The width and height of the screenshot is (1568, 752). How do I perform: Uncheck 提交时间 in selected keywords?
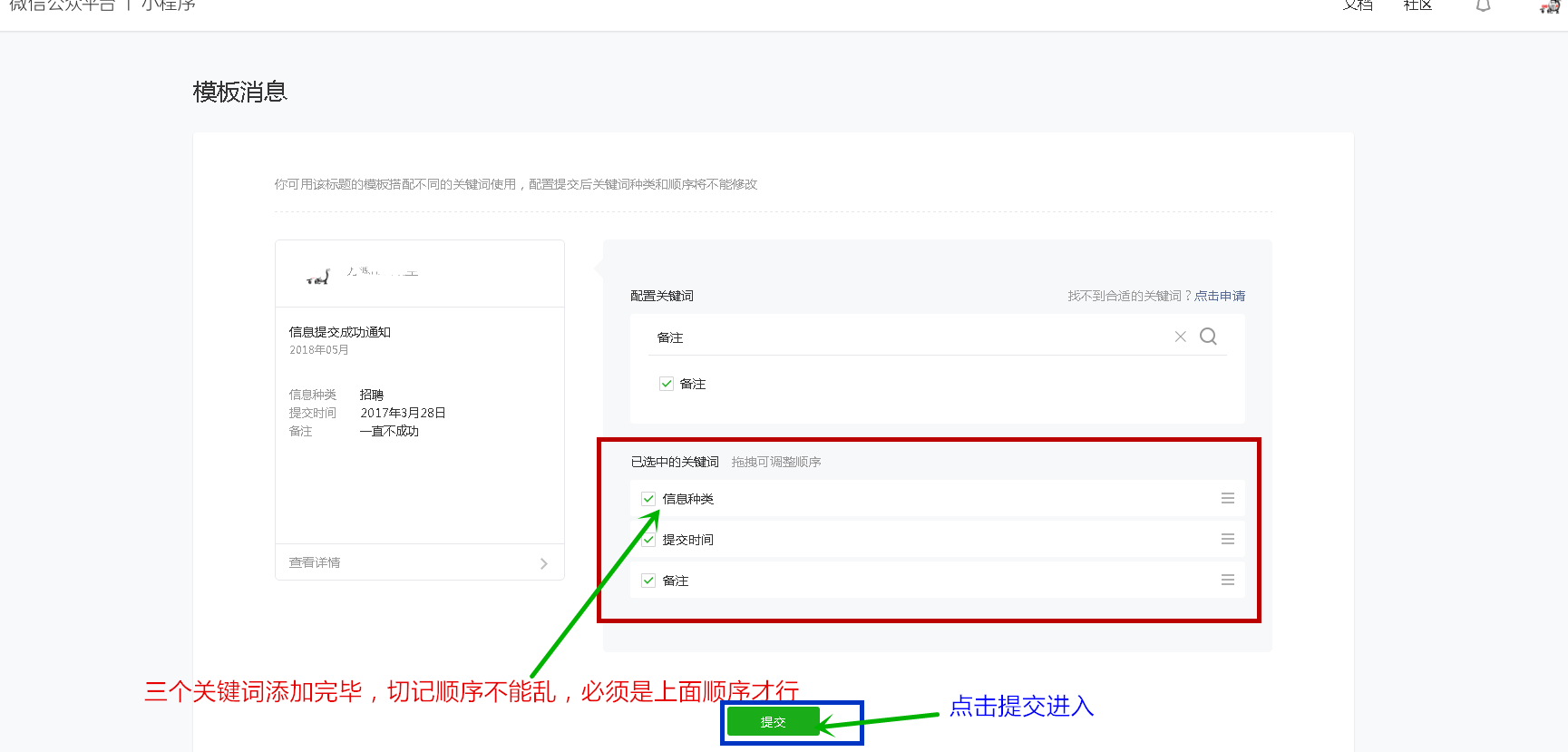click(648, 540)
